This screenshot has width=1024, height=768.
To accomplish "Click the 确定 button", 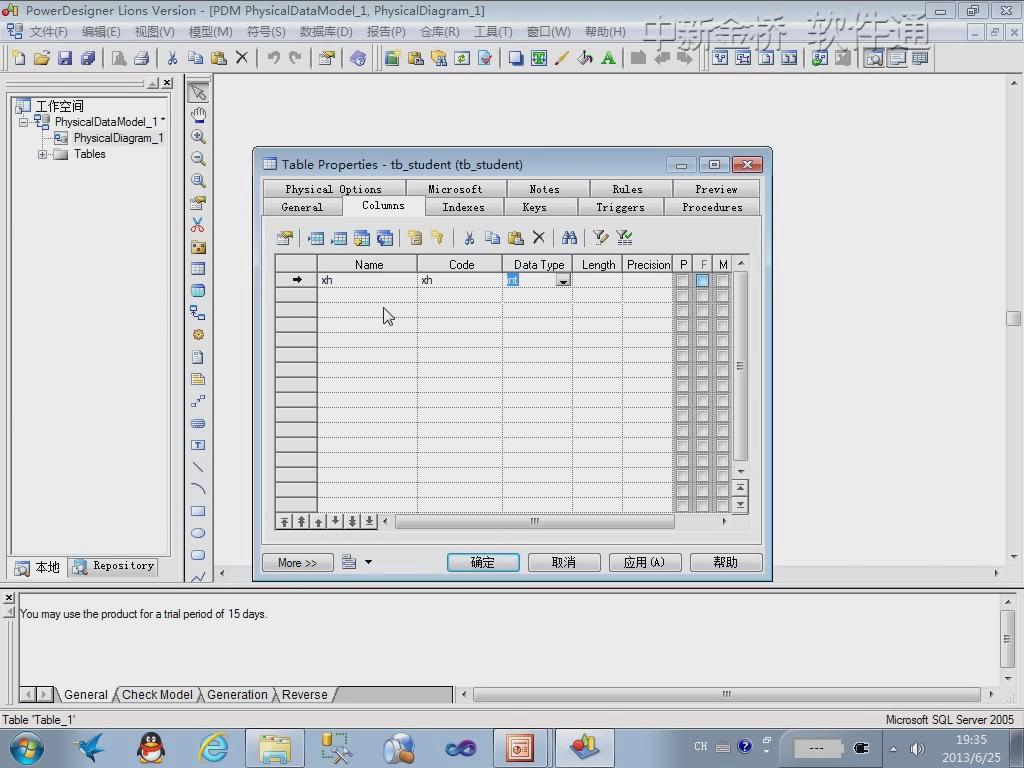I will (x=483, y=562).
